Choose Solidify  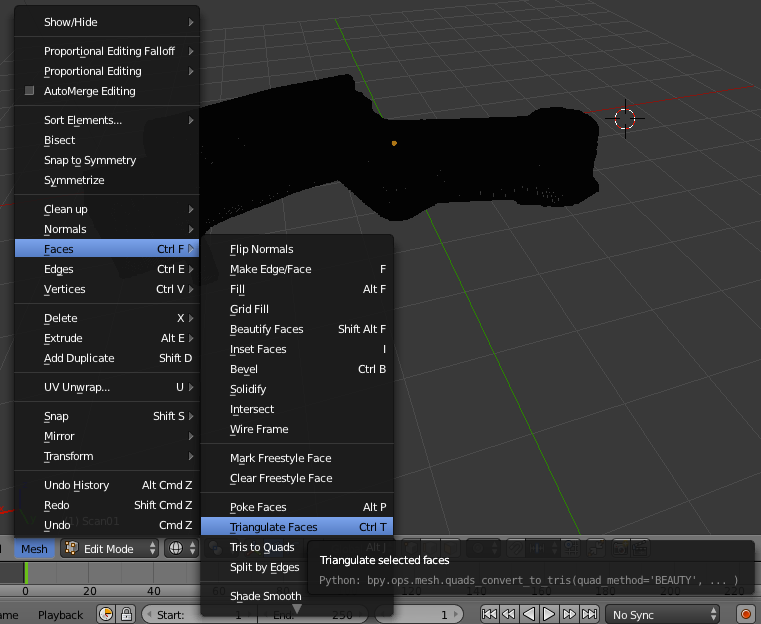[297, 389]
